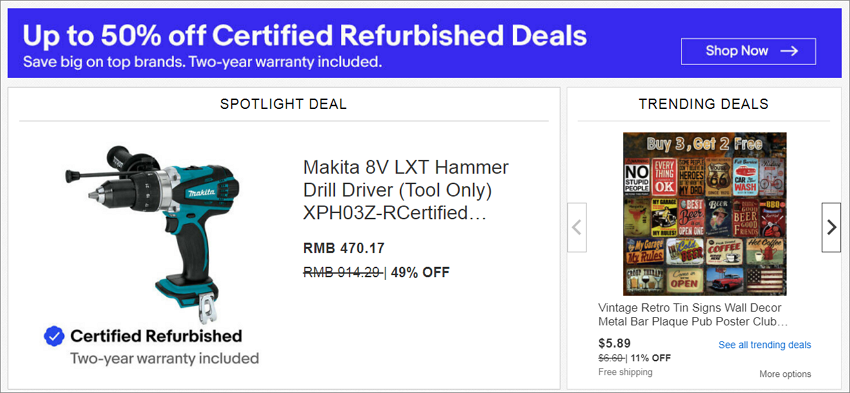Image resolution: width=850 pixels, height=393 pixels.
Task: Click the arrow inside Shop Now button
Action: tap(789, 51)
